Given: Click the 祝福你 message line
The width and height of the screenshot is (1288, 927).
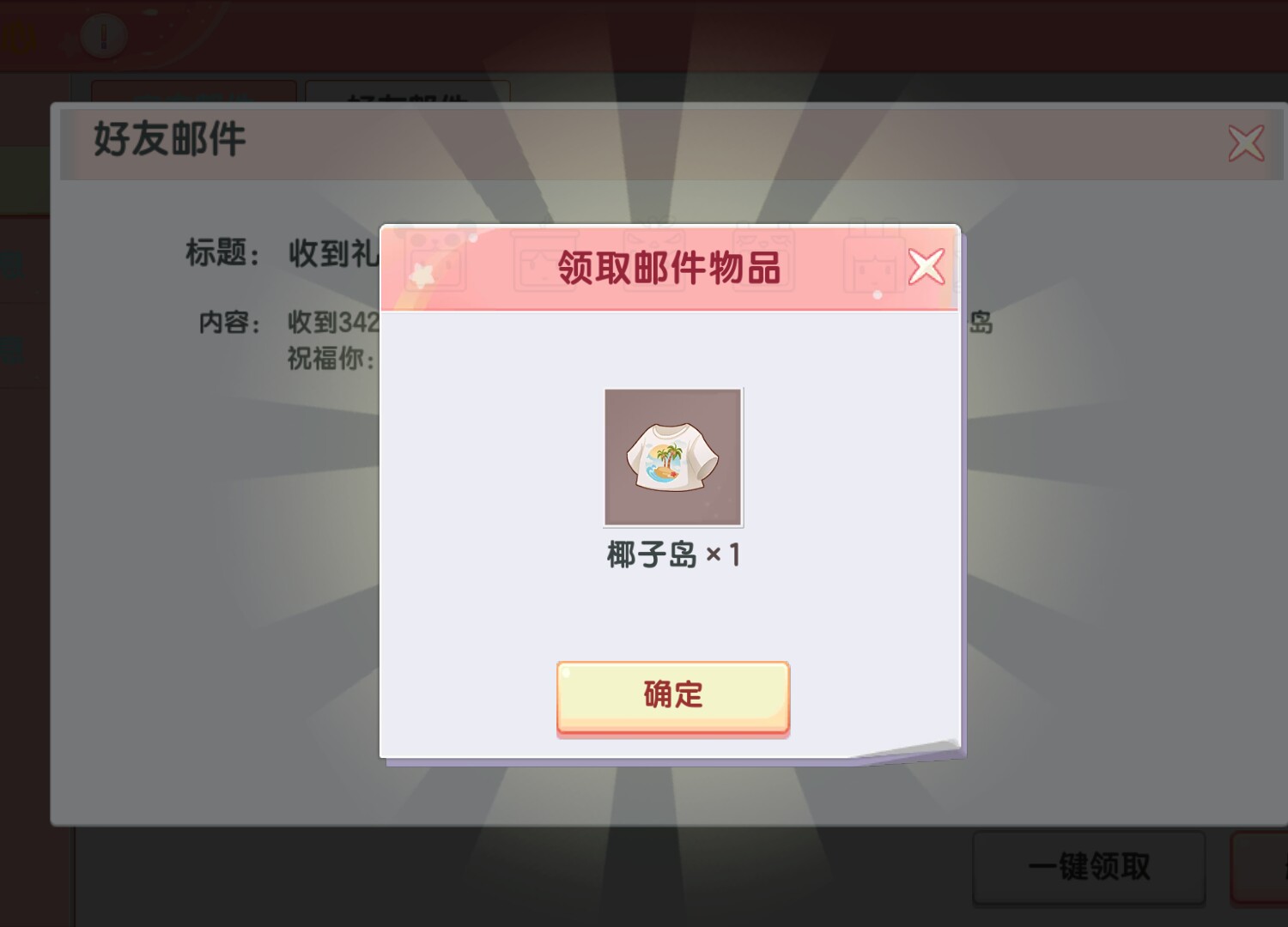Looking at the screenshot, I should (x=331, y=358).
